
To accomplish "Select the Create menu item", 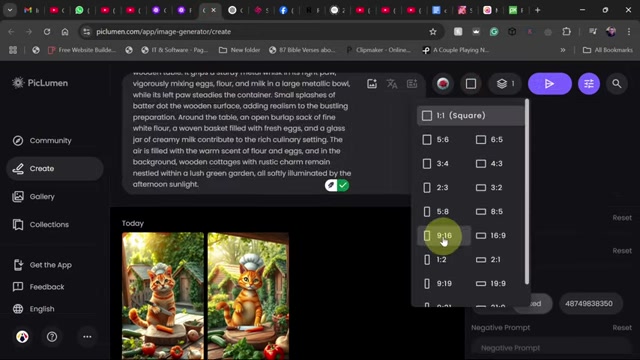I will click(x=55, y=169).
